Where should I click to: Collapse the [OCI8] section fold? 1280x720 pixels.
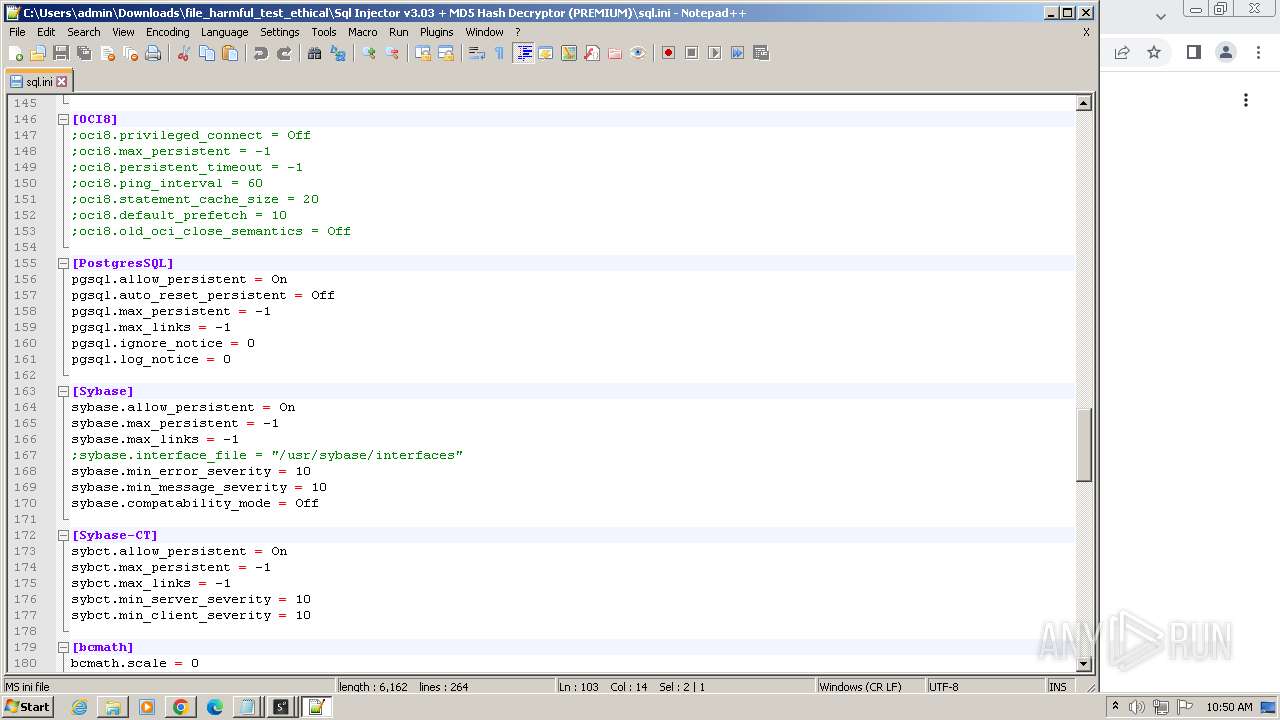tap(63, 119)
